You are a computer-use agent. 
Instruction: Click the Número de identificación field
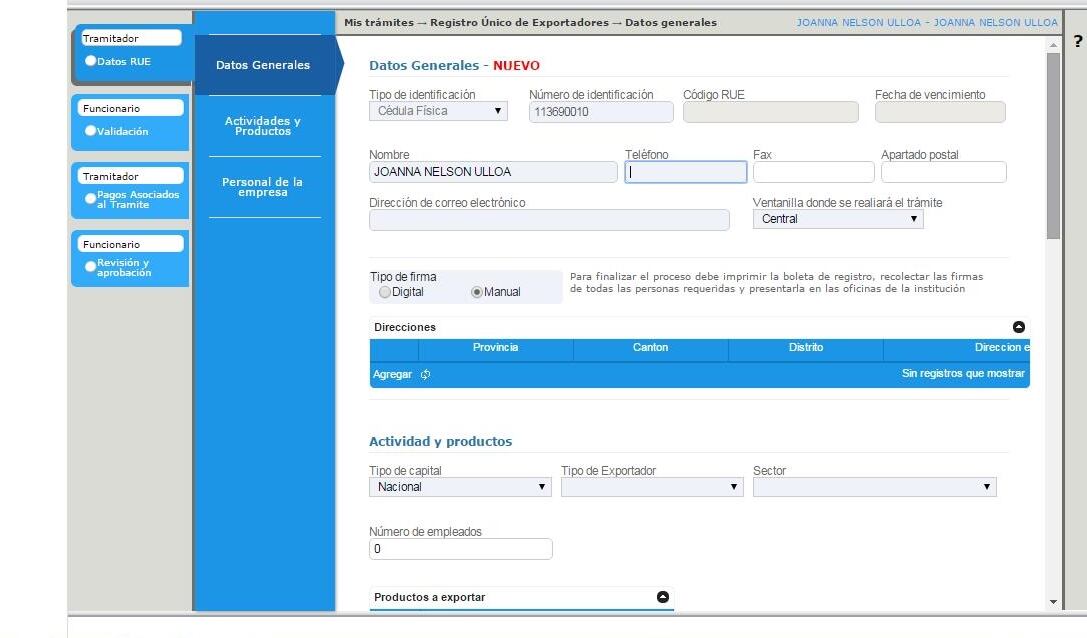tap(601, 112)
